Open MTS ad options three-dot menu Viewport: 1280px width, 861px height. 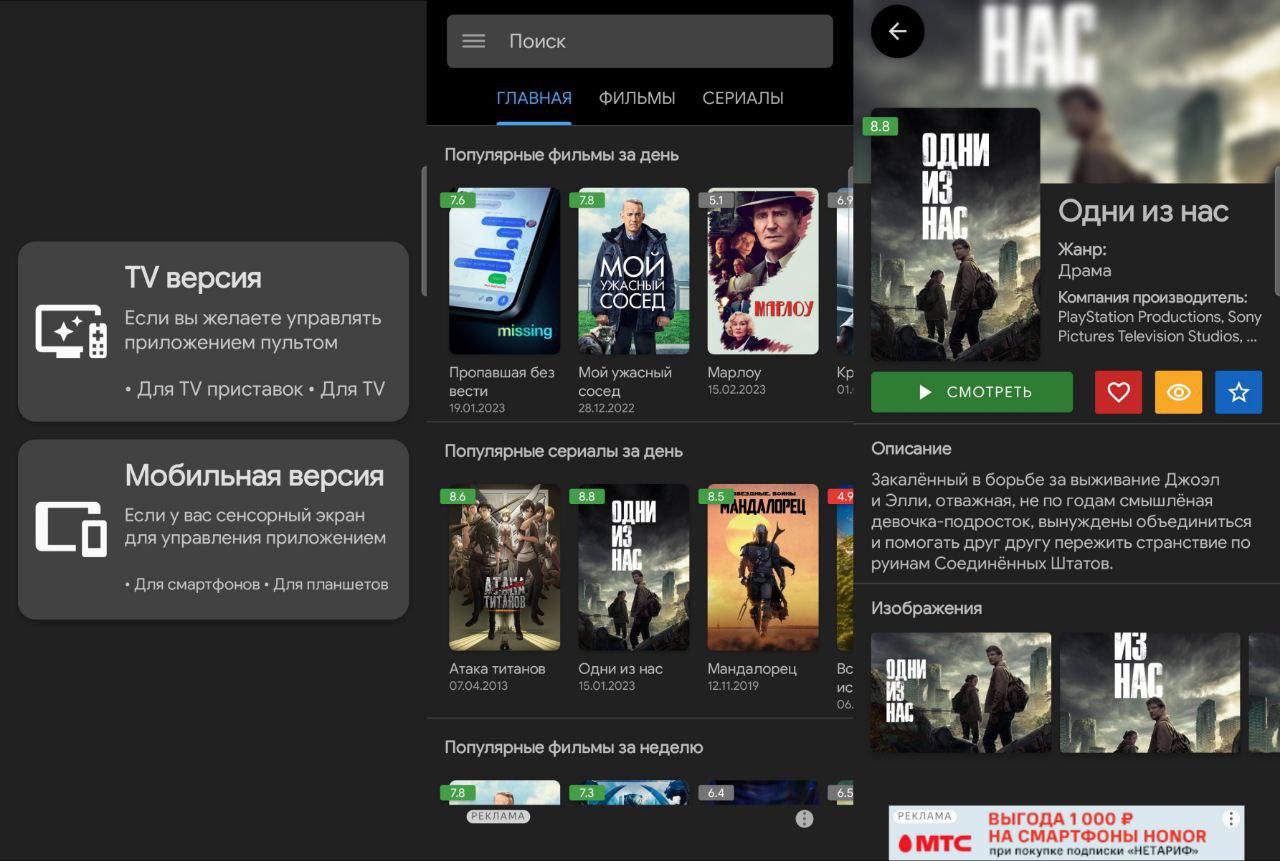click(x=1231, y=819)
